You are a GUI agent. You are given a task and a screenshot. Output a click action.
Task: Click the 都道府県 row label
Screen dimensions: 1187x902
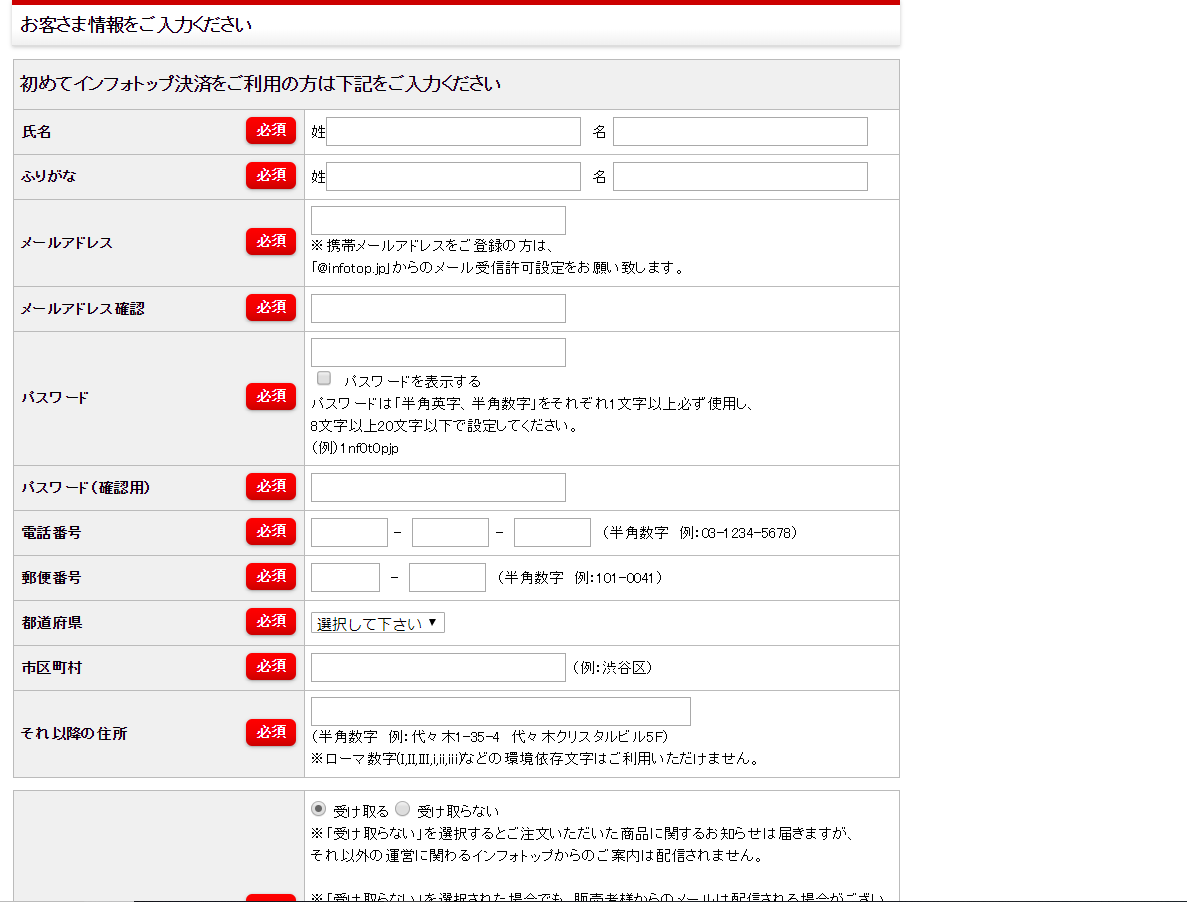(x=52, y=623)
